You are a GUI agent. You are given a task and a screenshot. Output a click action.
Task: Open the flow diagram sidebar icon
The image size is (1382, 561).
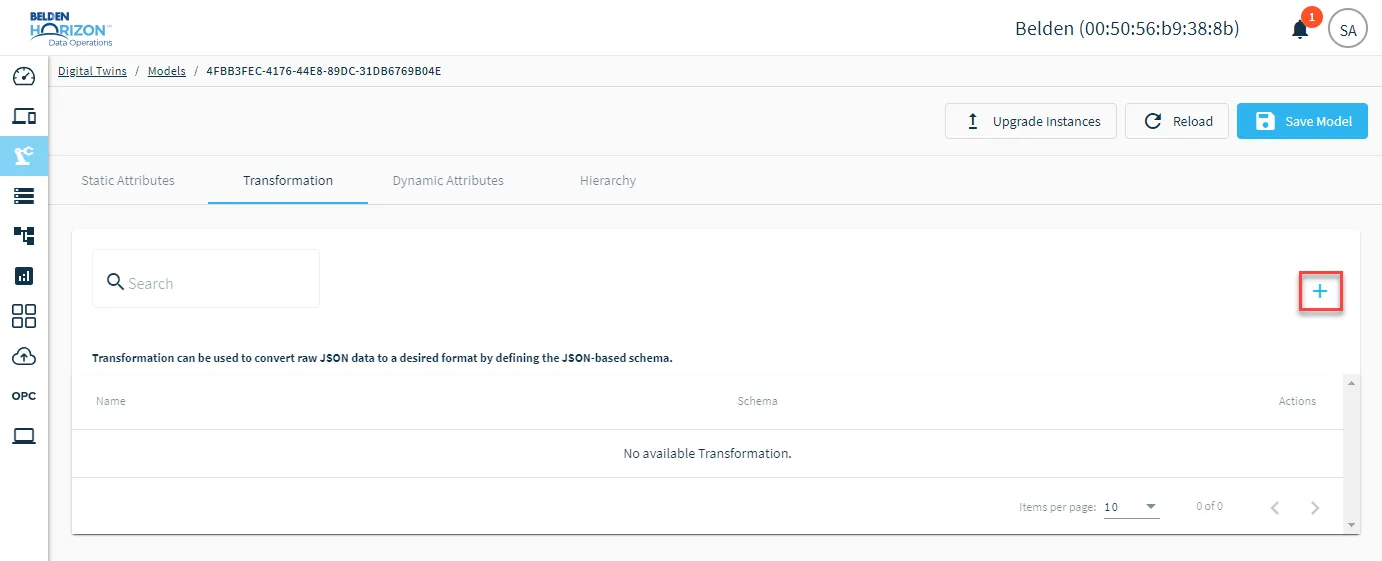(x=24, y=235)
